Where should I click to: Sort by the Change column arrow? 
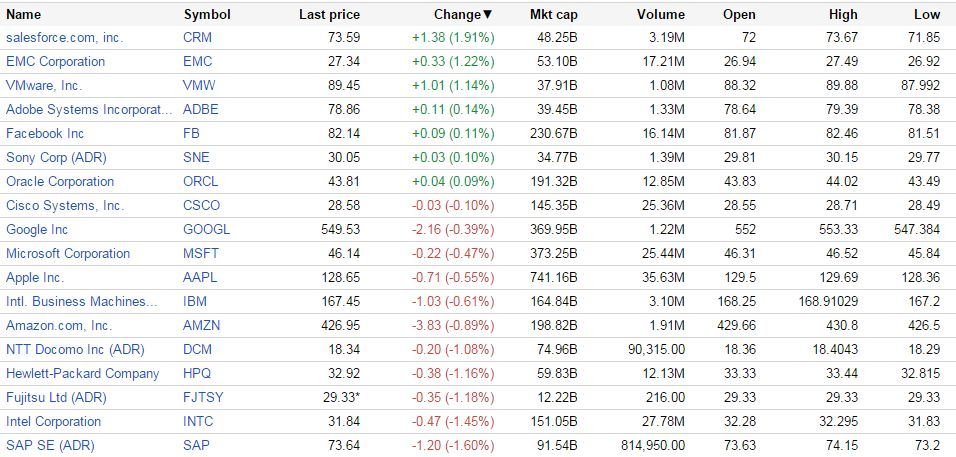[x=488, y=14]
